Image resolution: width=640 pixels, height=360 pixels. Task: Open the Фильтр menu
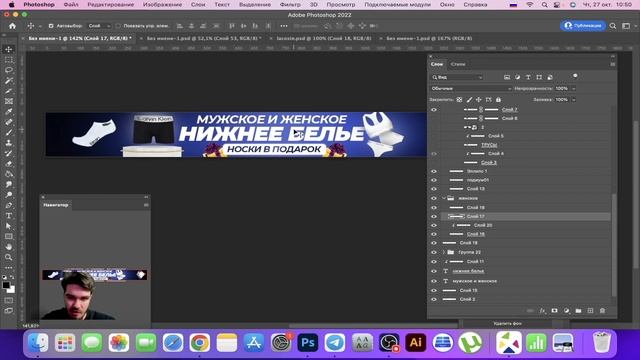290,4
